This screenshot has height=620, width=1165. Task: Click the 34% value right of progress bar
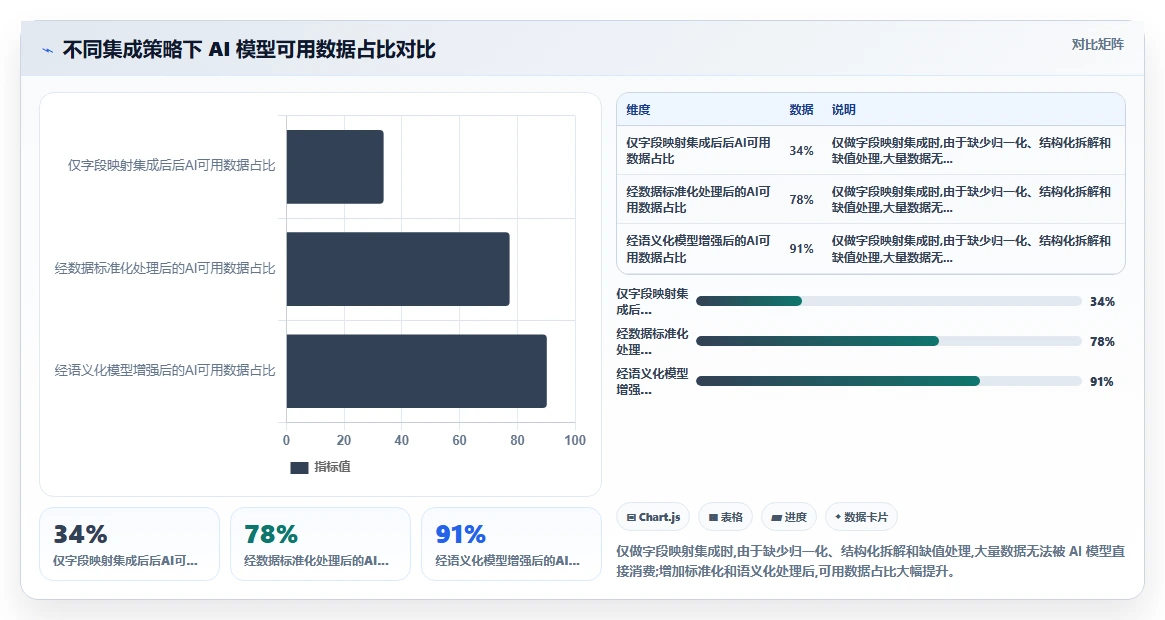tap(1102, 302)
